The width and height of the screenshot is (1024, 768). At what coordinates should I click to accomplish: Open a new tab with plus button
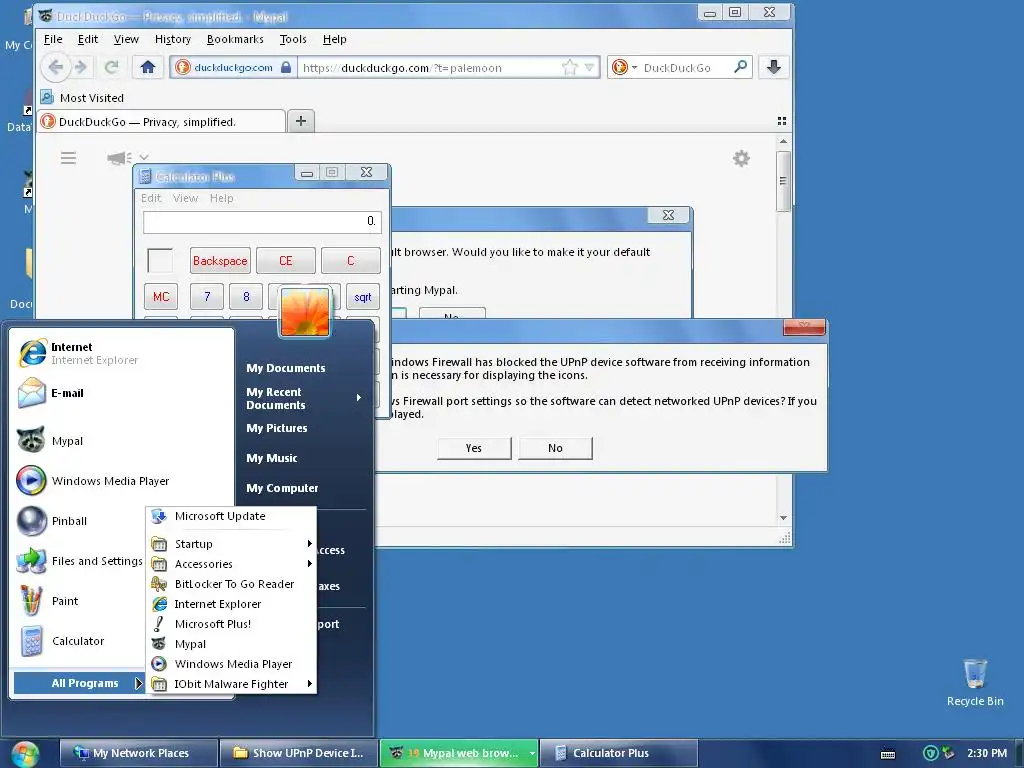[x=300, y=121]
